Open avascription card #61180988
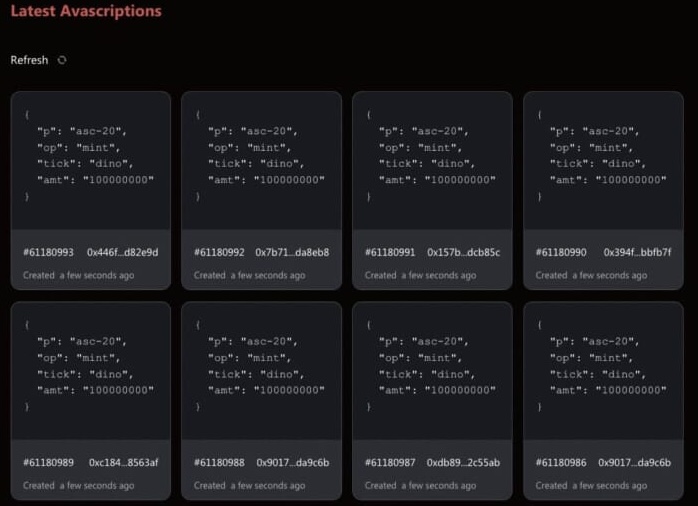 pos(262,401)
